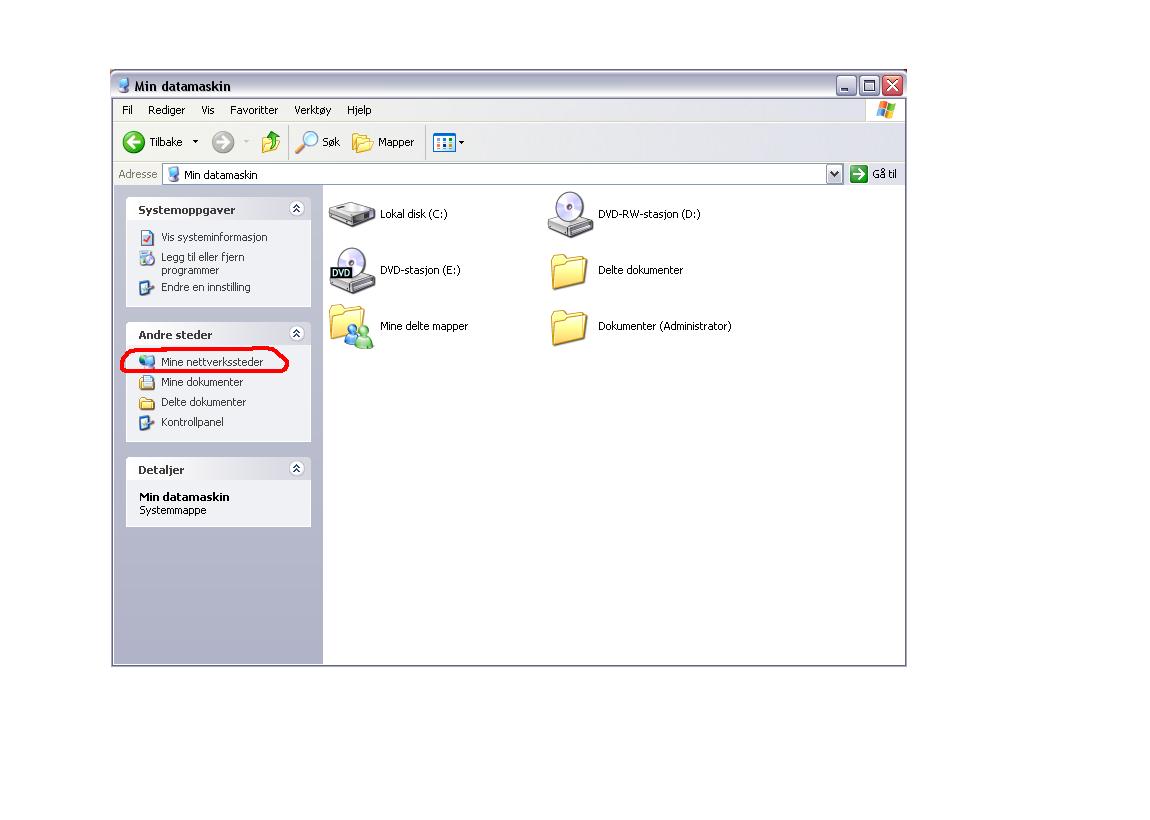Open Tilbake history dropdown arrow
This screenshot has width=1150, height=820.
point(196,142)
